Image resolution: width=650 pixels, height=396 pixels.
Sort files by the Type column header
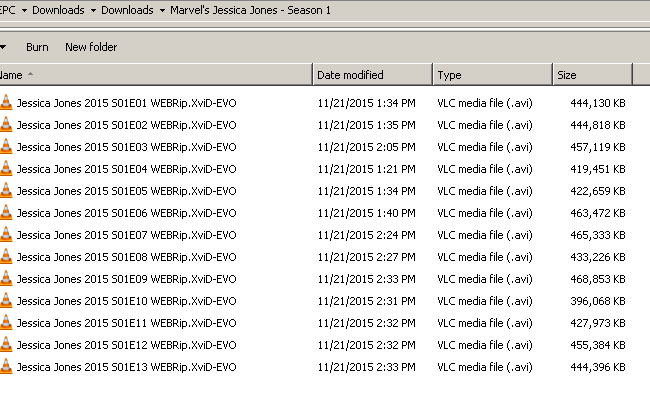[x=492, y=75]
